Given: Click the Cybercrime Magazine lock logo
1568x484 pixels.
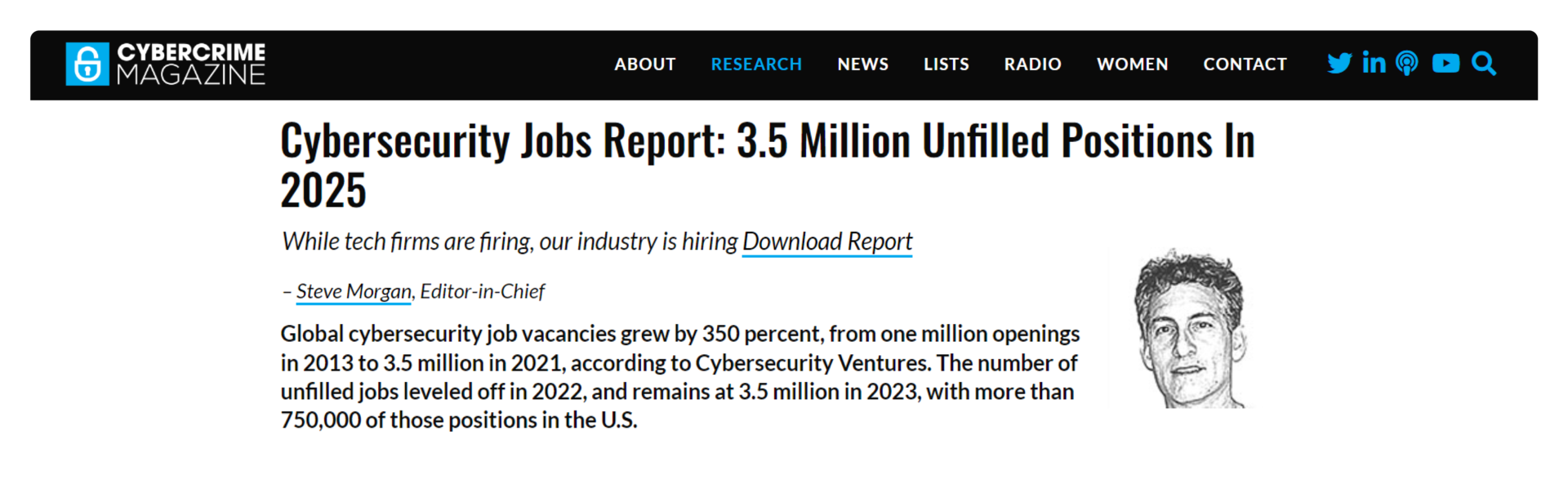Looking at the screenshot, I should 87,64.
